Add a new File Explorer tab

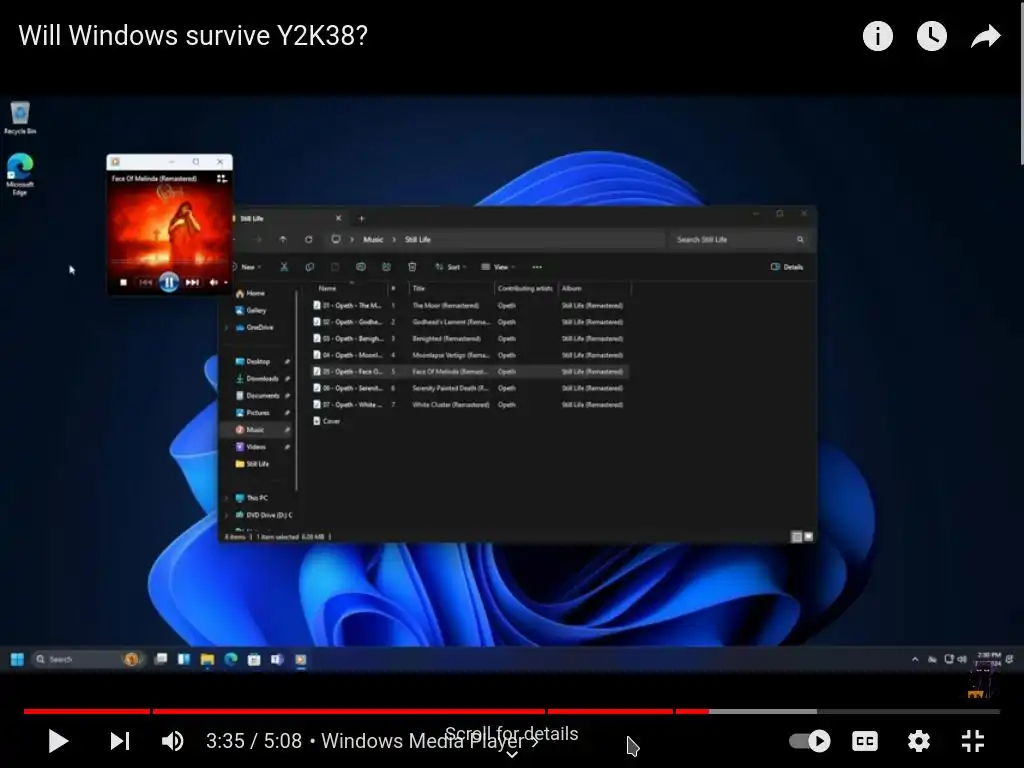[361, 218]
